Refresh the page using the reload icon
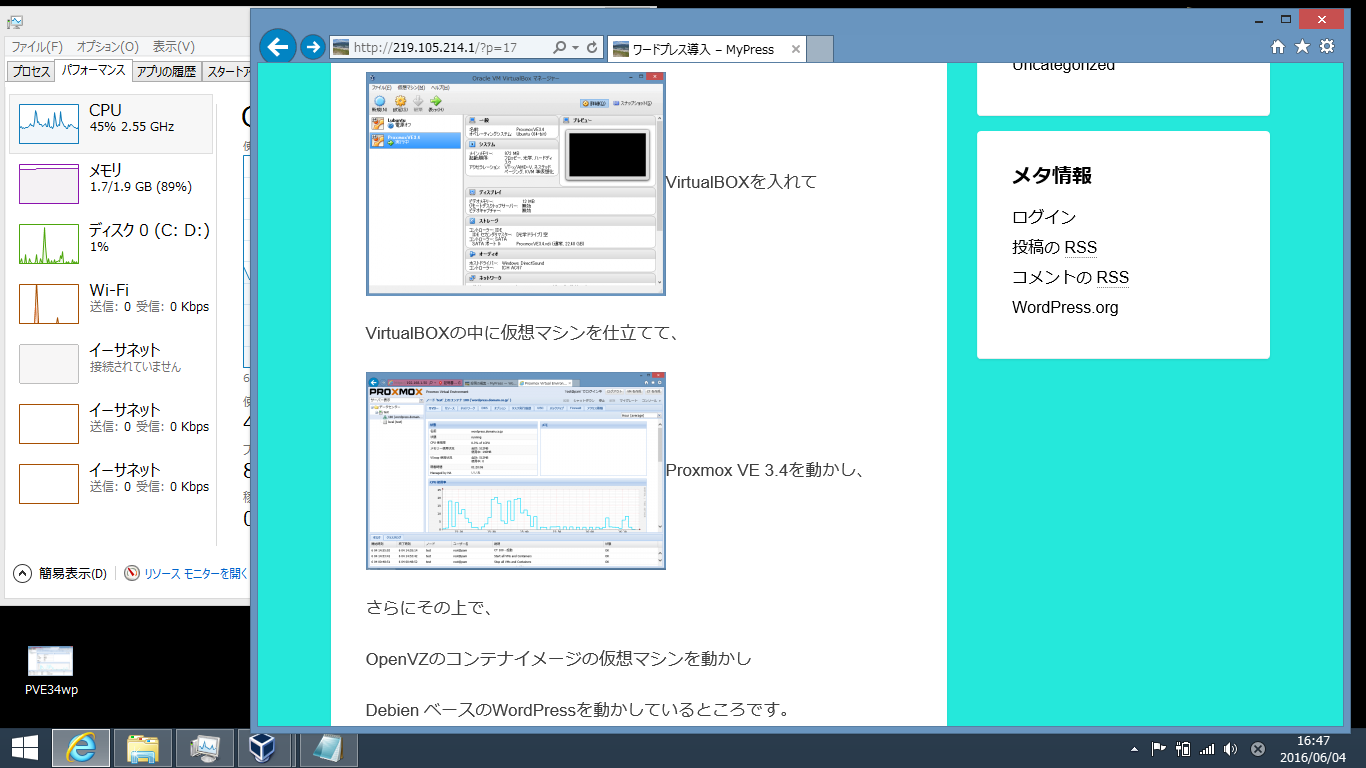The width and height of the screenshot is (1366, 768). pyautogui.click(x=592, y=48)
